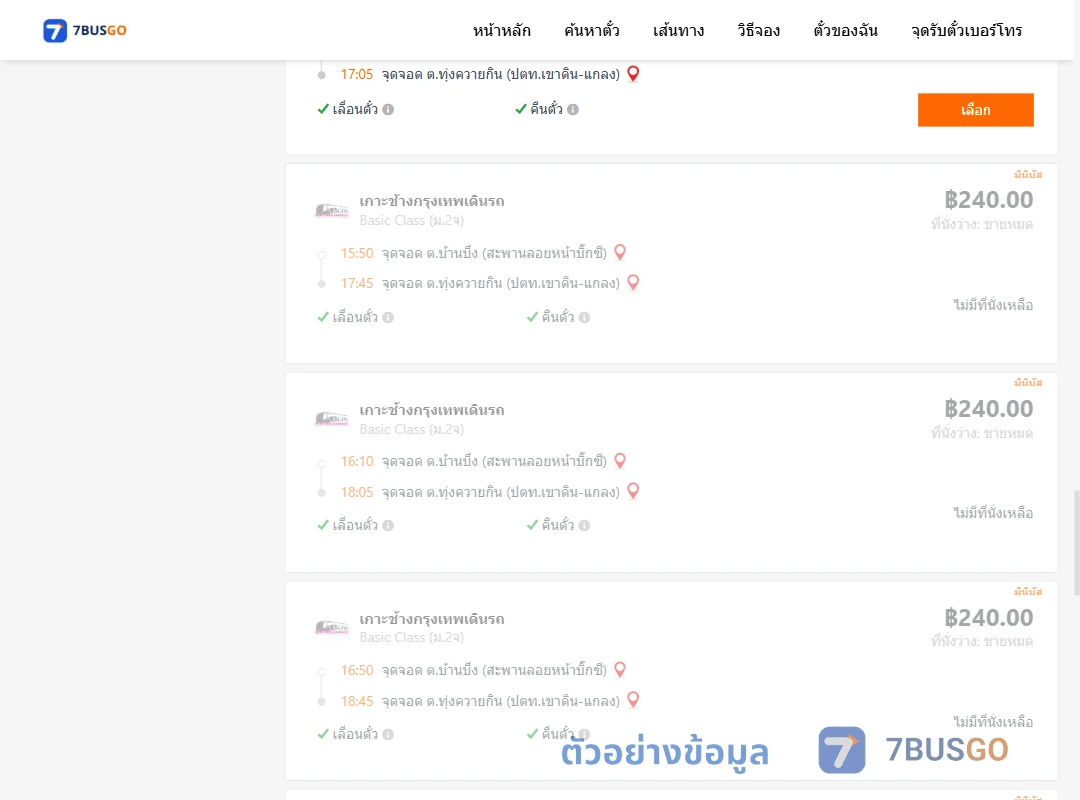Open map pin for 18:45 ทุ่งควายกิน stop
The height and width of the screenshot is (800, 1080).
click(633, 700)
